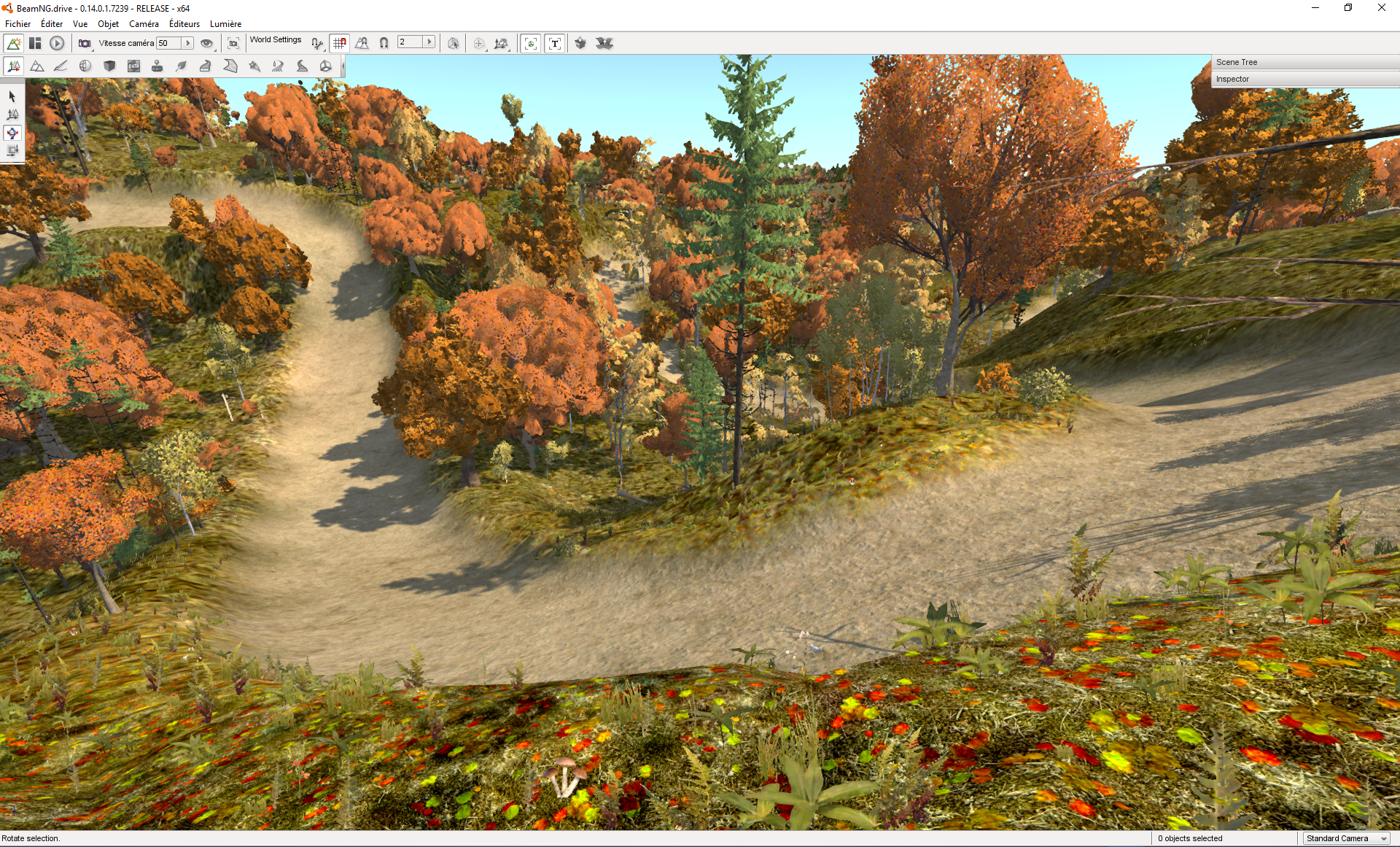This screenshot has height=847, width=1400.
Task: Open the Material Editor sphere icon
Action: tap(85, 66)
